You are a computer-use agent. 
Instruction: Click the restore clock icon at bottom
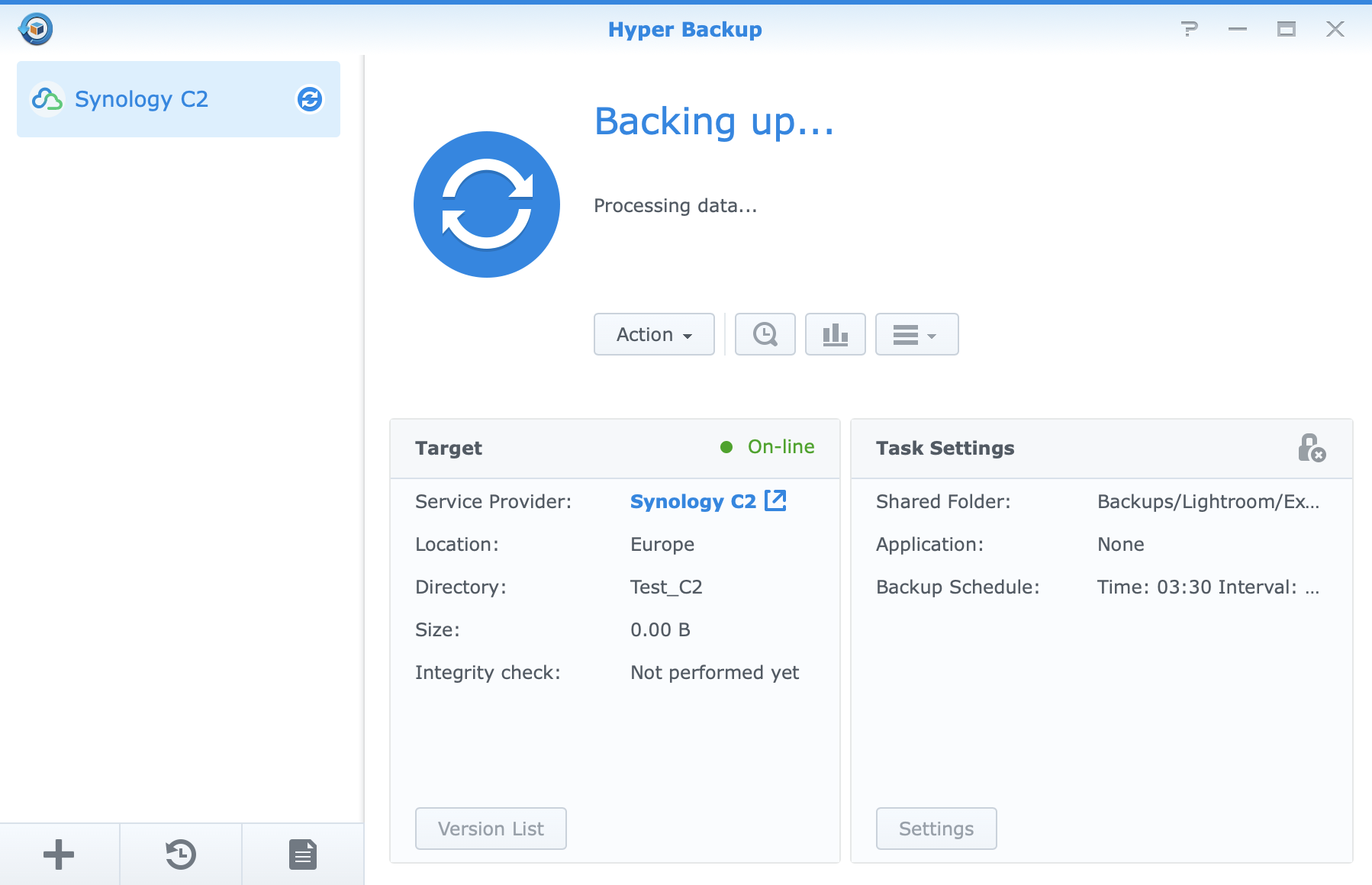click(x=181, y=854)
